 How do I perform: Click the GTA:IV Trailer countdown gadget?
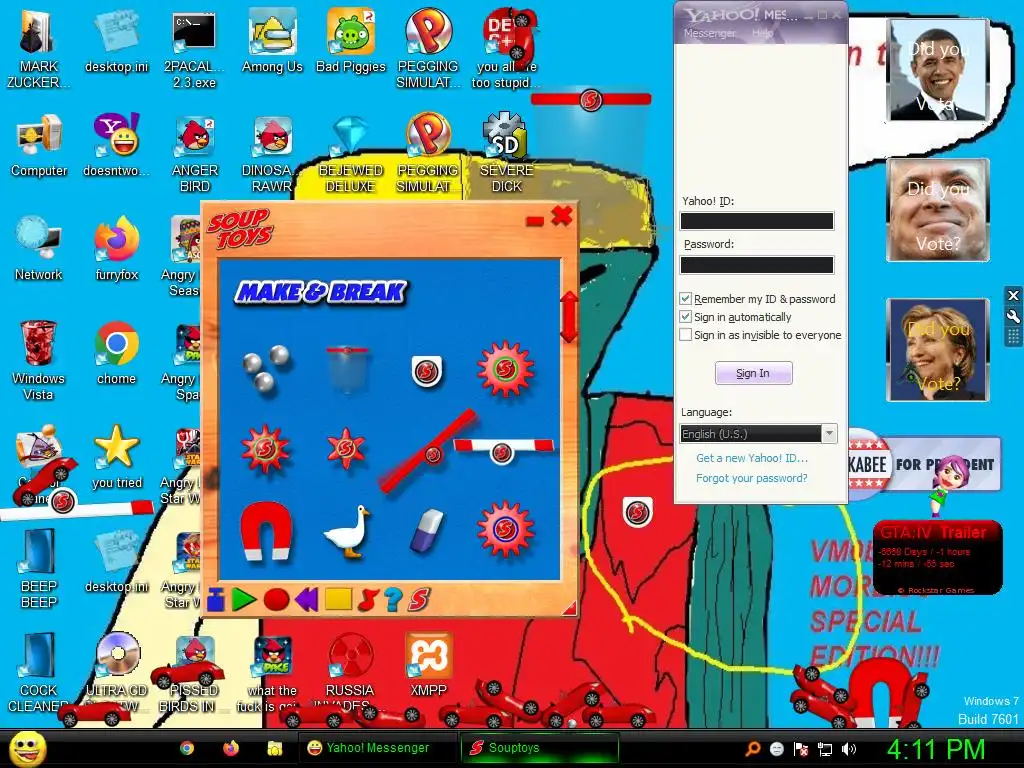click(937, 558)
